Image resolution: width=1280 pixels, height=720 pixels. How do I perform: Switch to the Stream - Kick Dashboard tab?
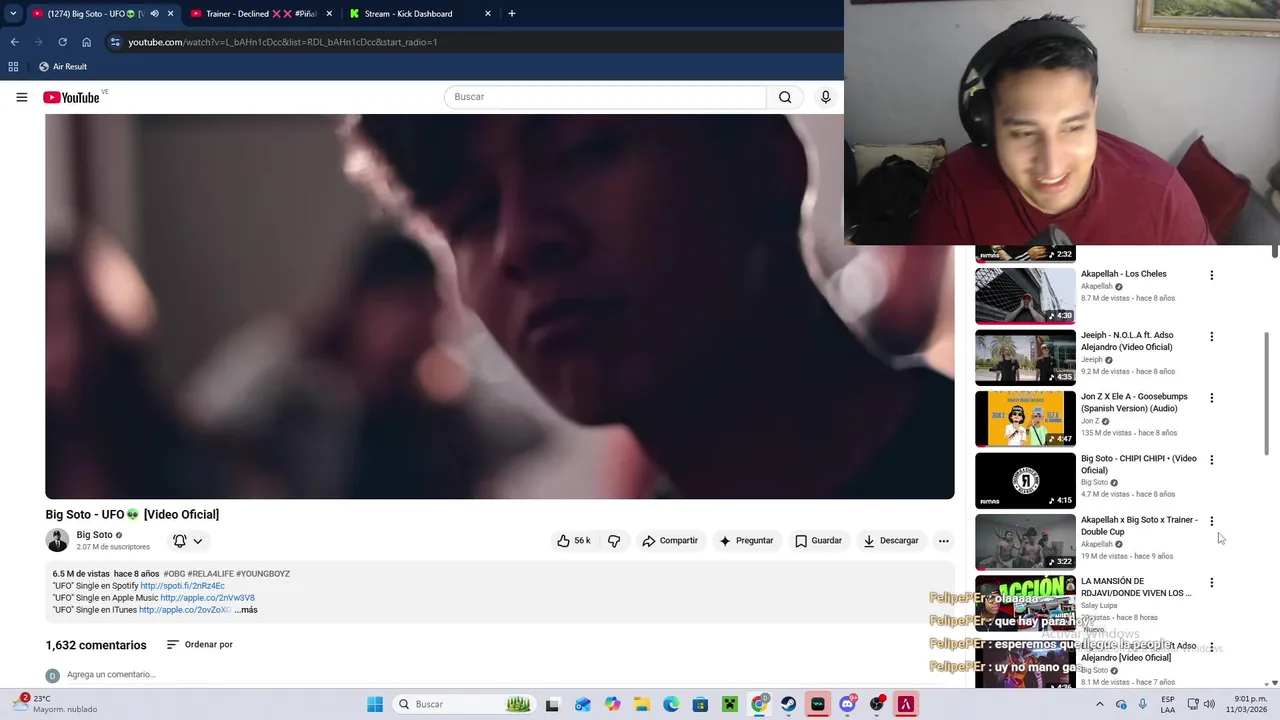420,14
